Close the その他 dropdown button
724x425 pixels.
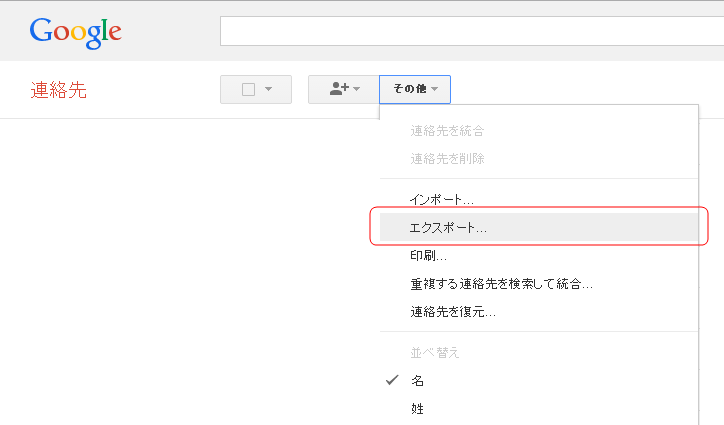(x=415, y=89)
